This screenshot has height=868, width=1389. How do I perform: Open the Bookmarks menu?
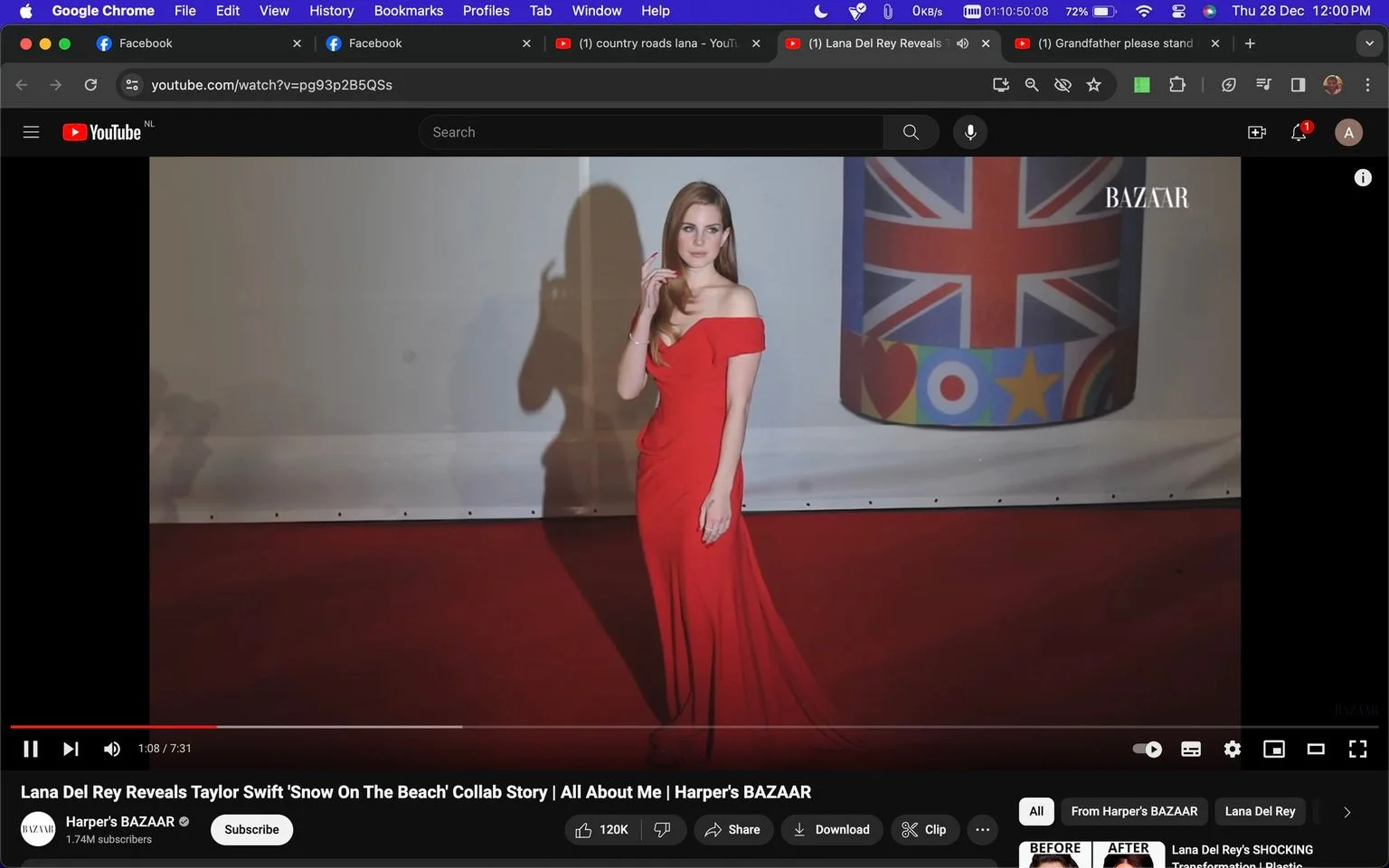point(409,11)
